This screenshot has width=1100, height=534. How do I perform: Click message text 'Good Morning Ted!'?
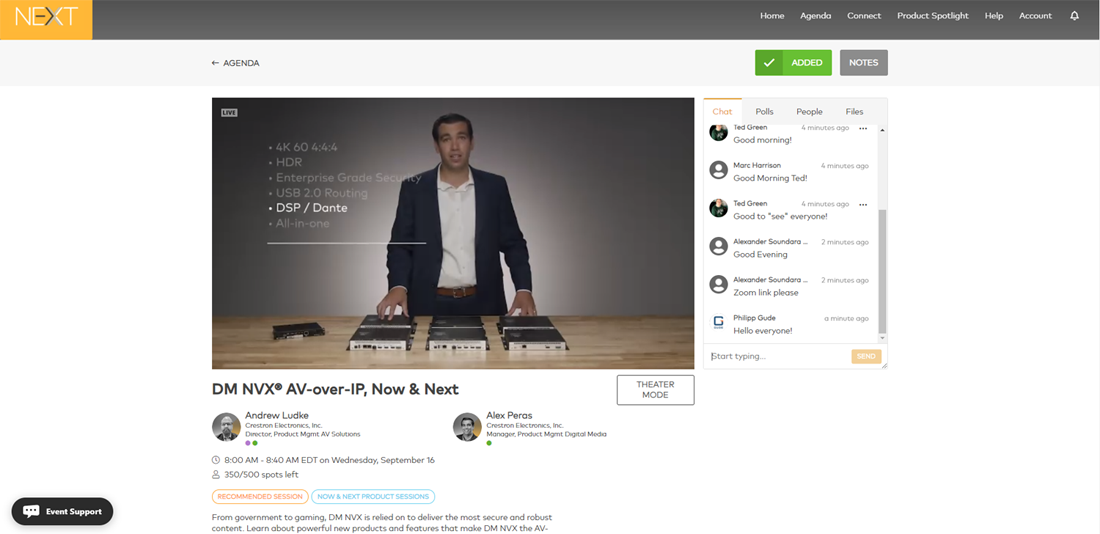tap(770, 178)
